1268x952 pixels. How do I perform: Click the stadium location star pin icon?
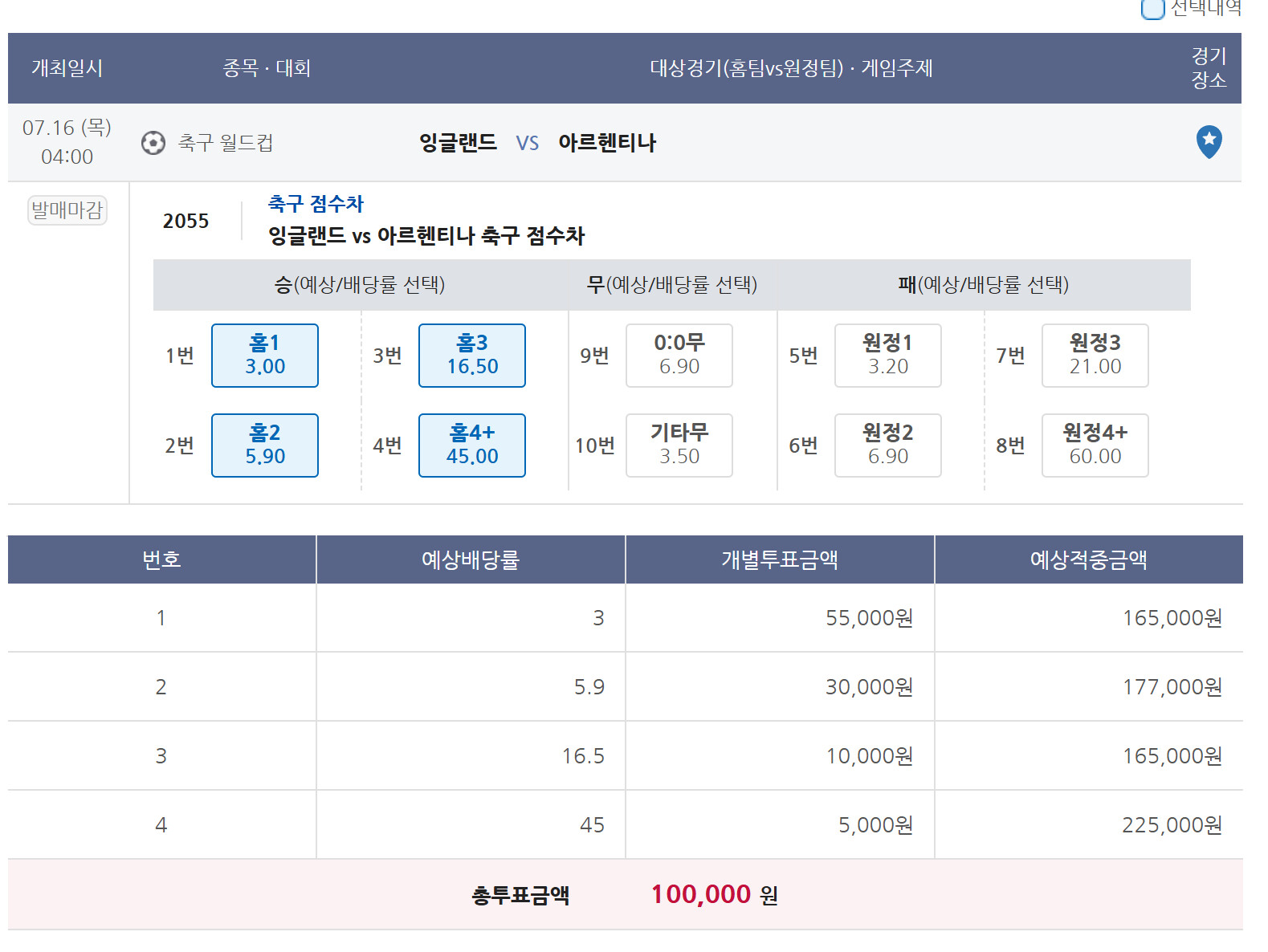[x=1209, y=142]
